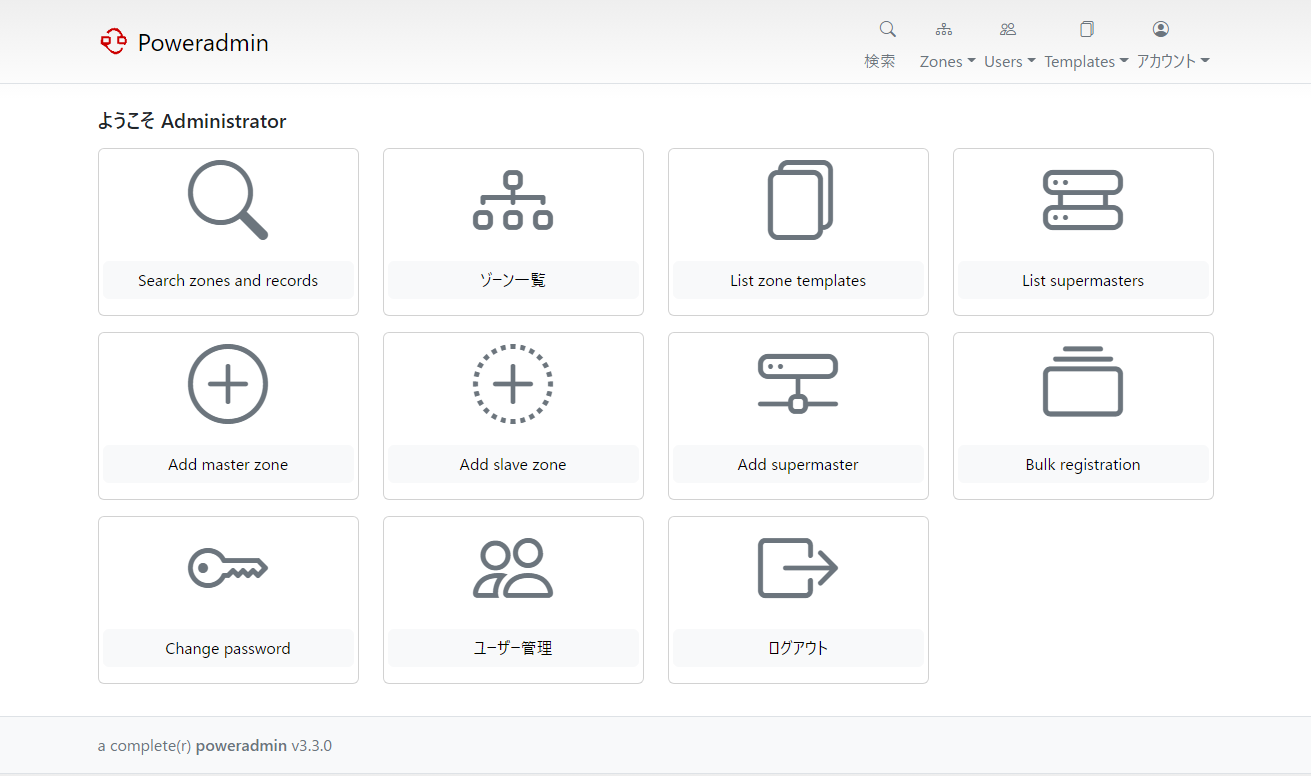Open the poweradmin link in the footer
This screenshot has height=776, width=1311.
tap(241, 745)
